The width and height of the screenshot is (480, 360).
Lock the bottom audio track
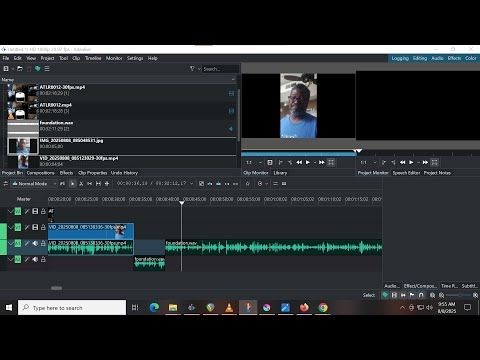pos(43,259)
